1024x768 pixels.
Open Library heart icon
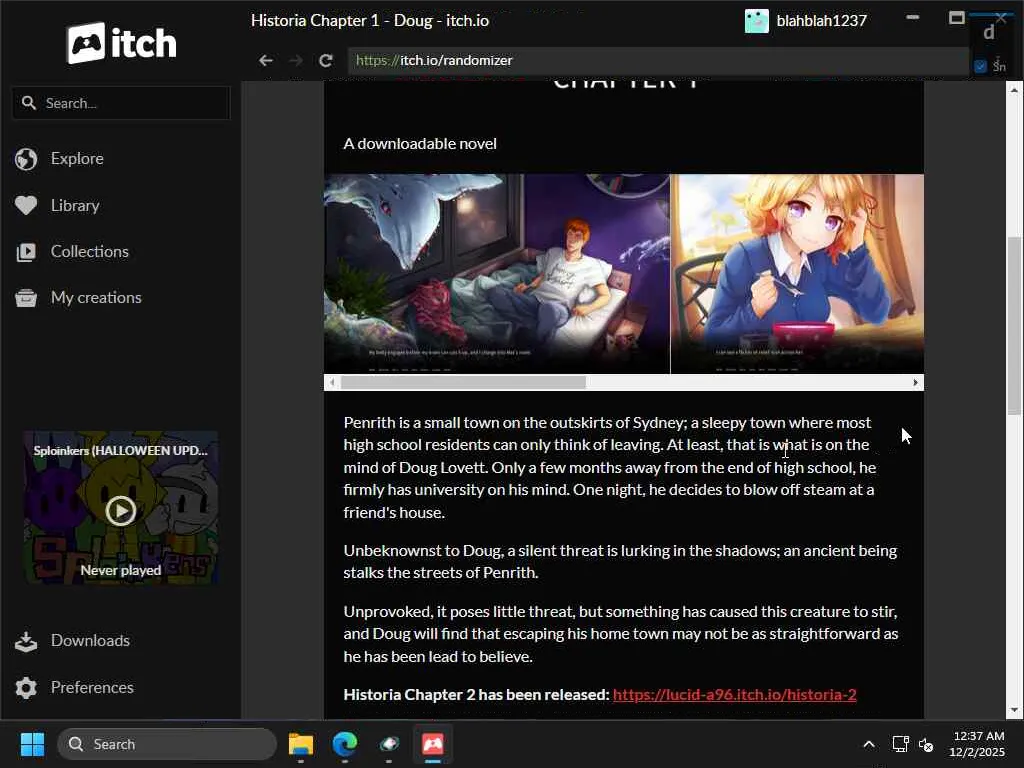26,206
